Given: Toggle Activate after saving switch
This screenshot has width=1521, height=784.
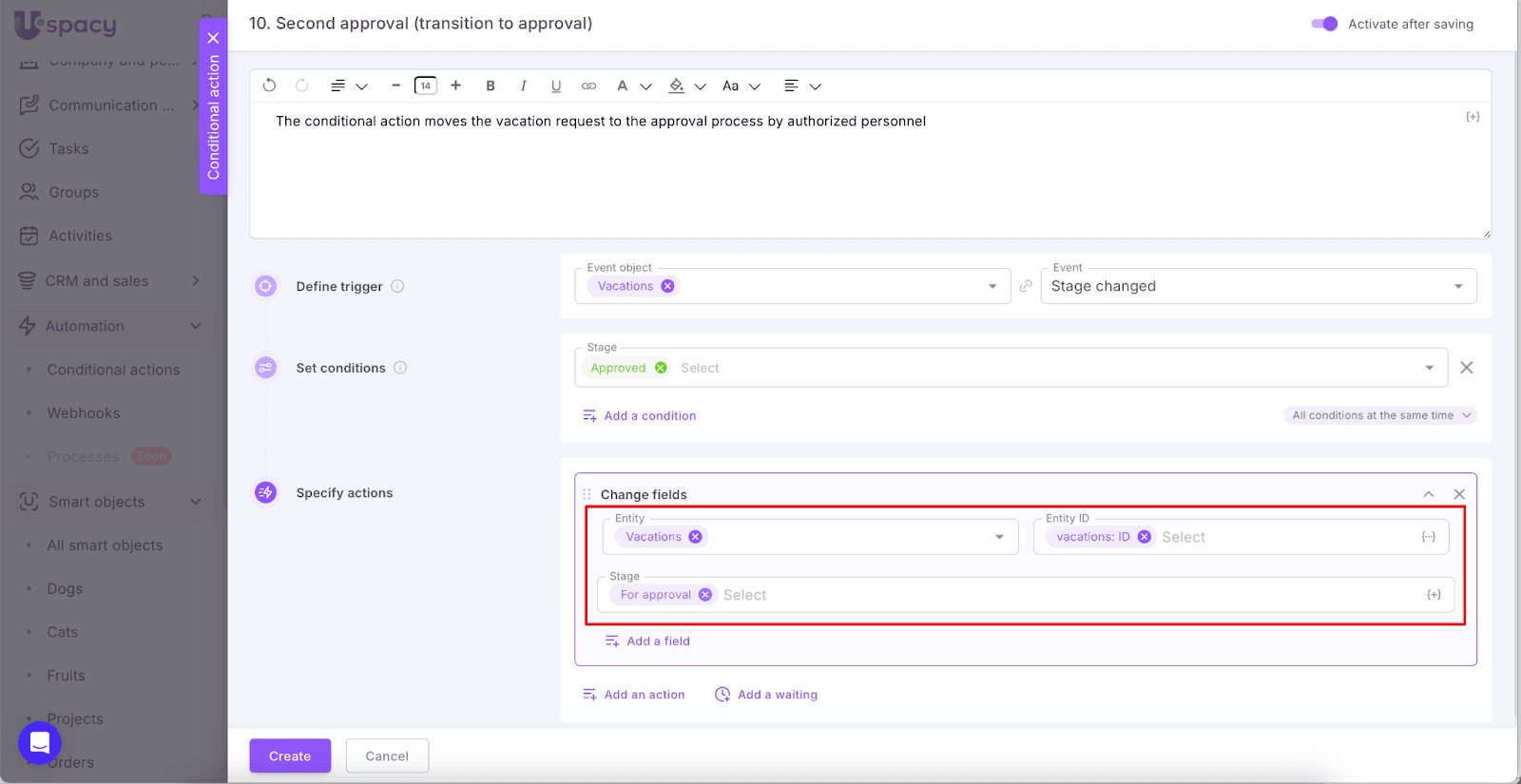Looking at the screenshot, I should click(1324, 24).
